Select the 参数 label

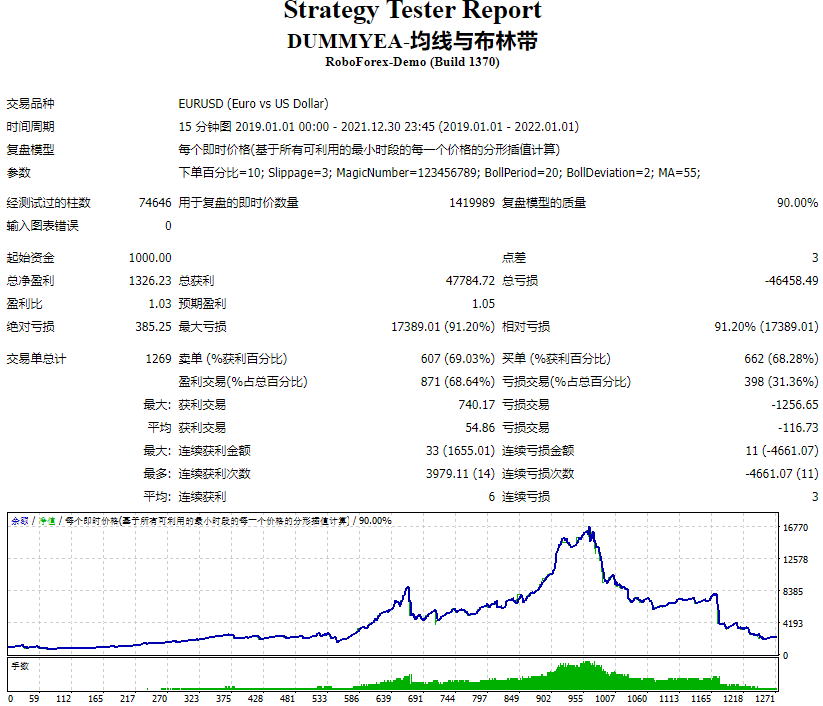[18, 173]
